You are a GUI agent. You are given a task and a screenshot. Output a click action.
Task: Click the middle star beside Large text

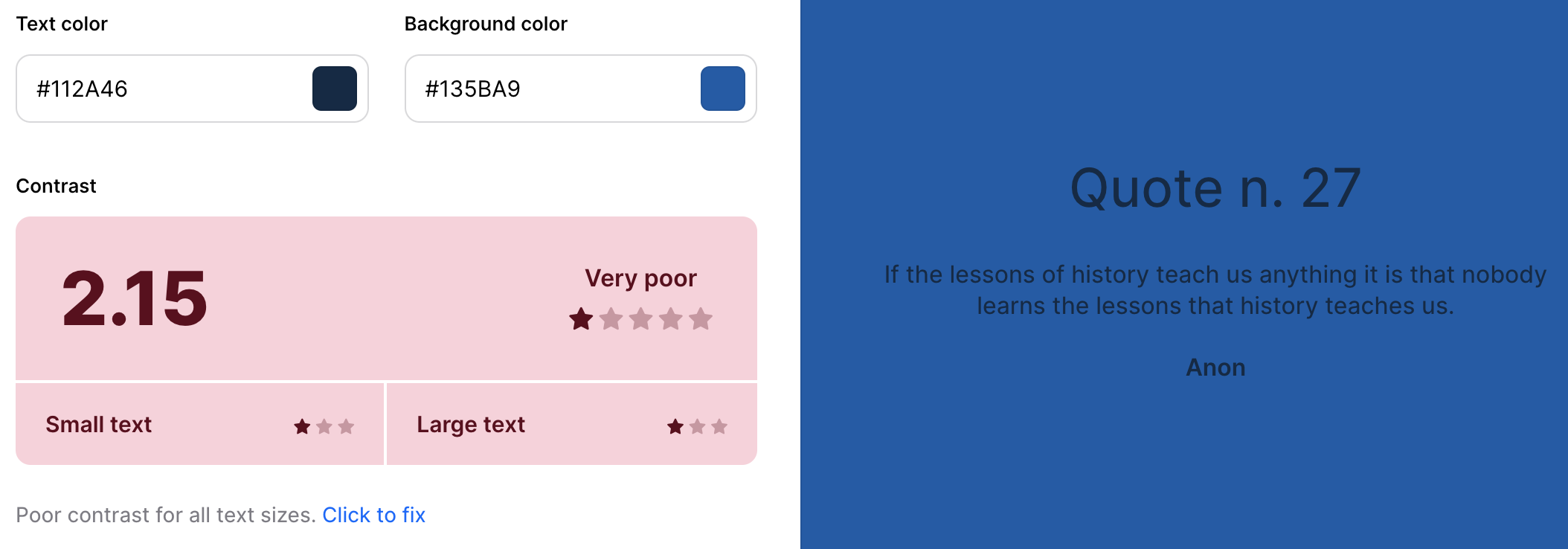pos(696,426)
